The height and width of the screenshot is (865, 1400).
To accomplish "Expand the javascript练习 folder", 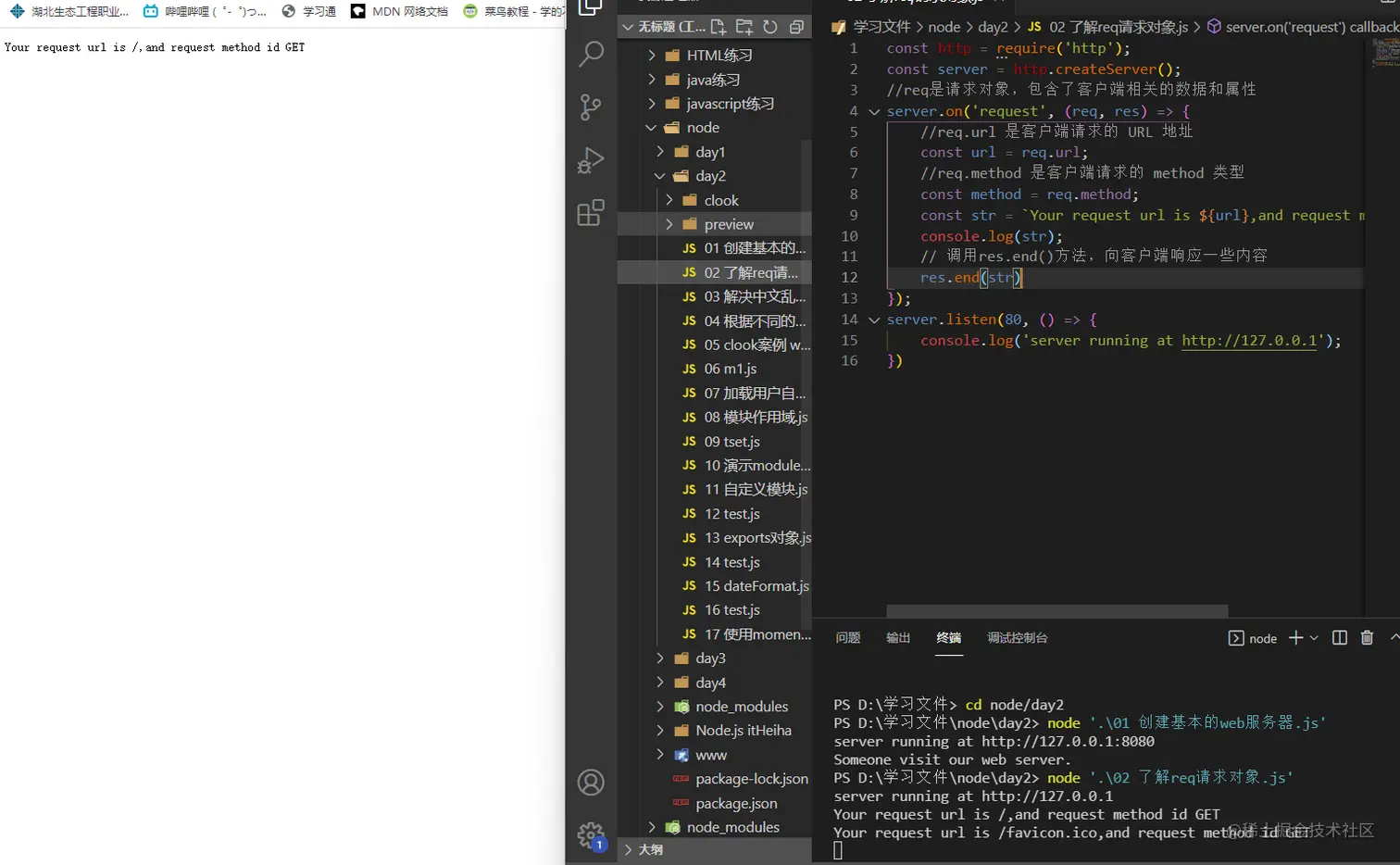I will coord(652,104).
